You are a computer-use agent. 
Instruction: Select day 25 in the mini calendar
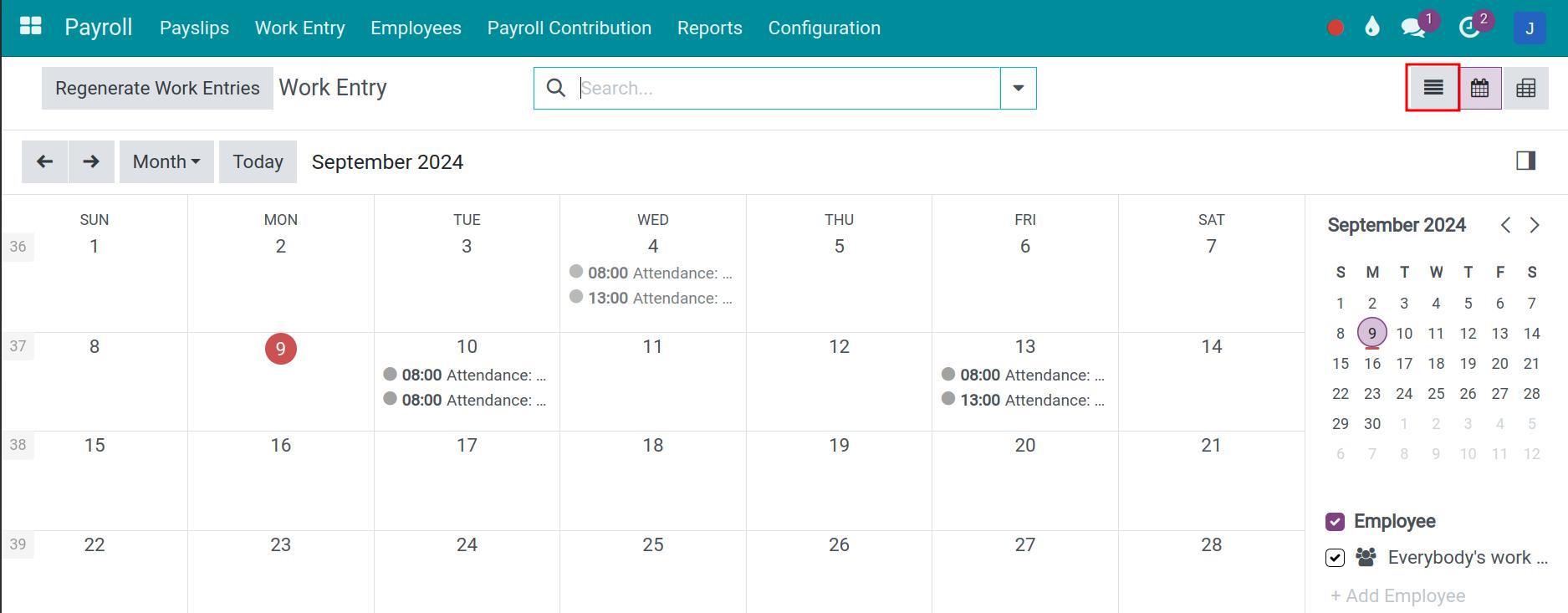point(1436,393)
